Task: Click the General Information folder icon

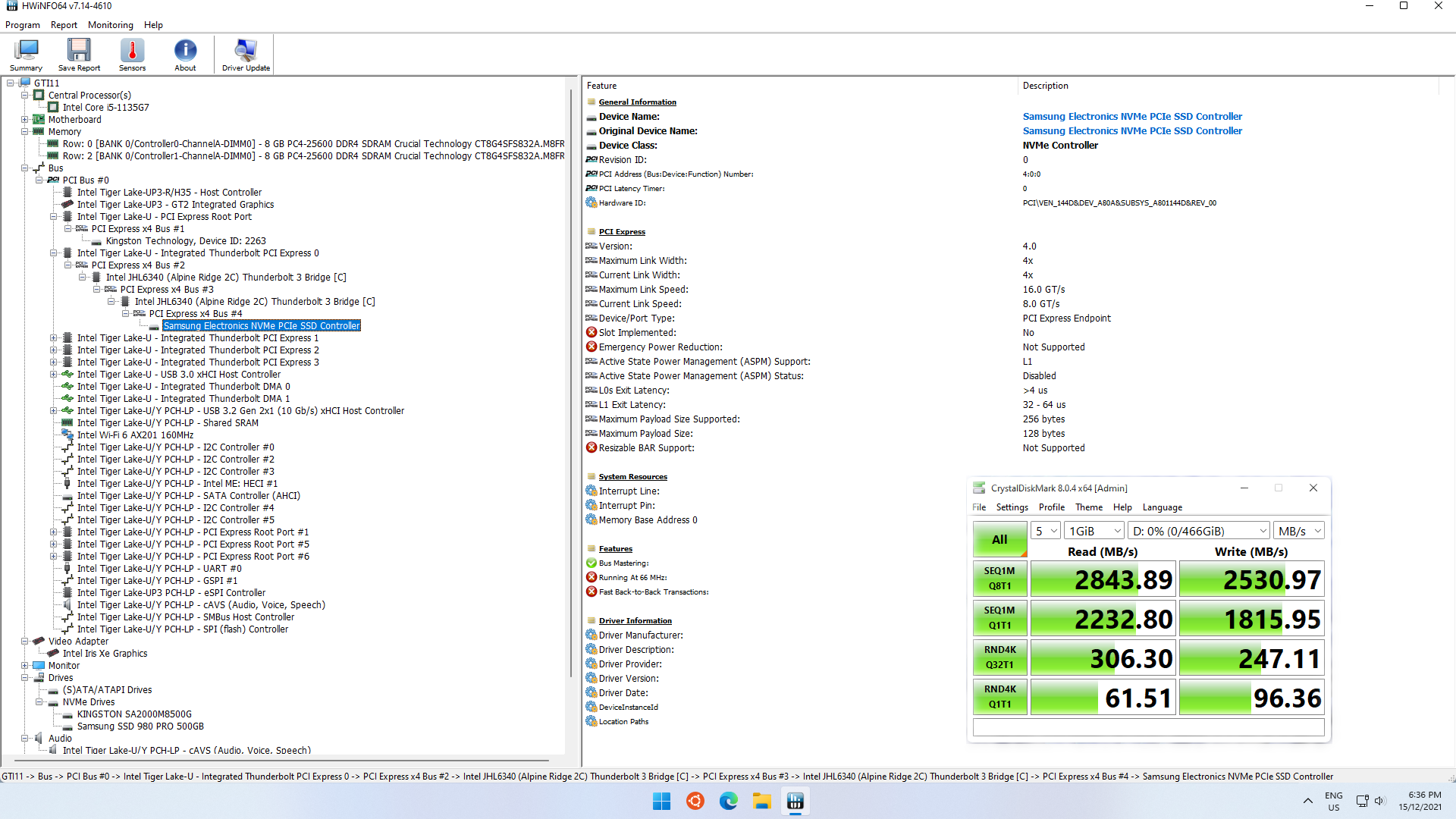Action: (591, 102)
